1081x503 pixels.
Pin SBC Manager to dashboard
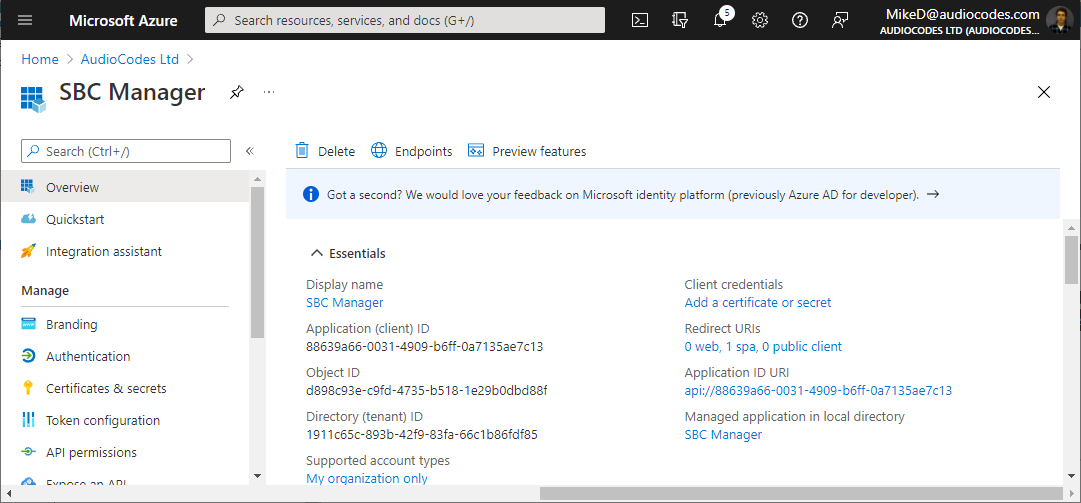point(236,92)
